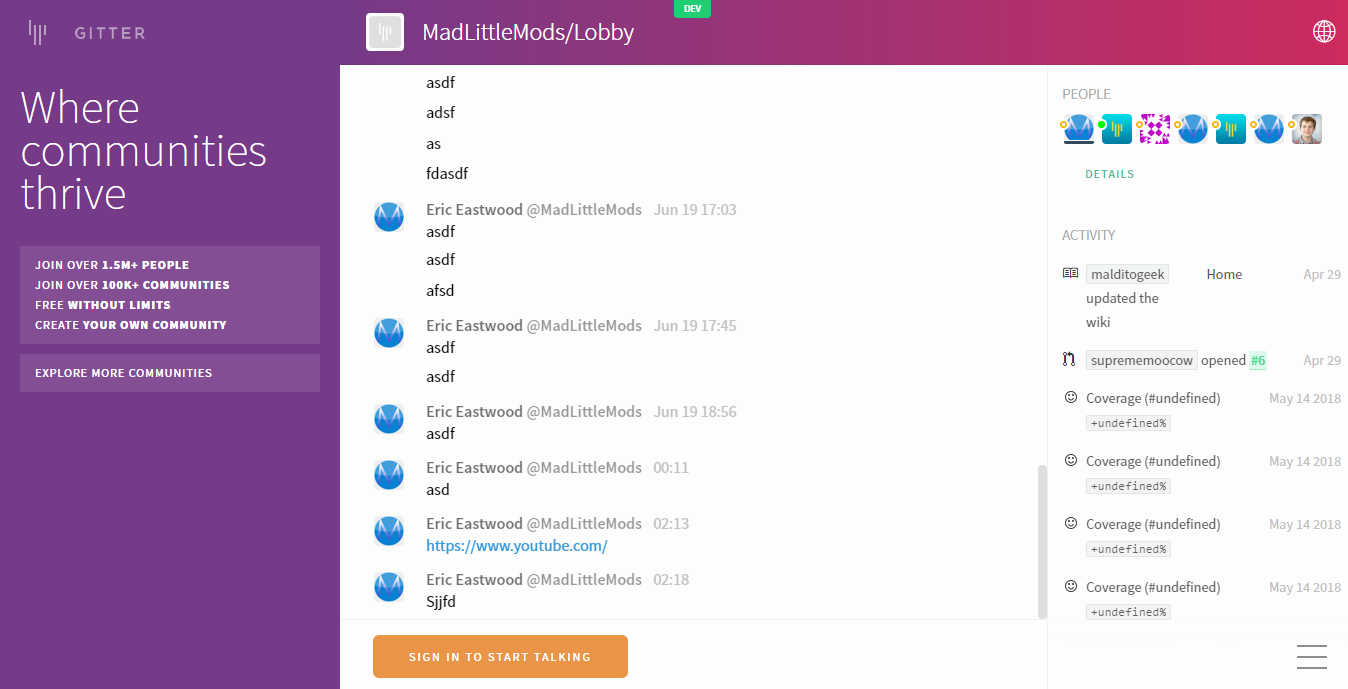Select the "adsf" message text
1348x689 pixels.
tap(441, 112)
